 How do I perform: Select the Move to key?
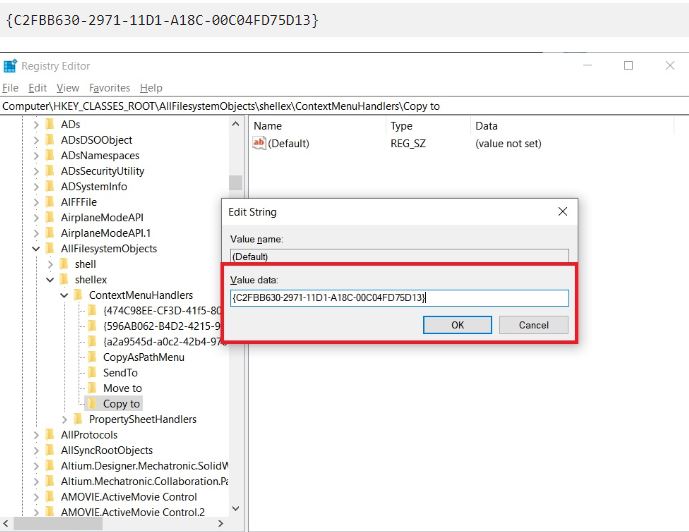123,388
